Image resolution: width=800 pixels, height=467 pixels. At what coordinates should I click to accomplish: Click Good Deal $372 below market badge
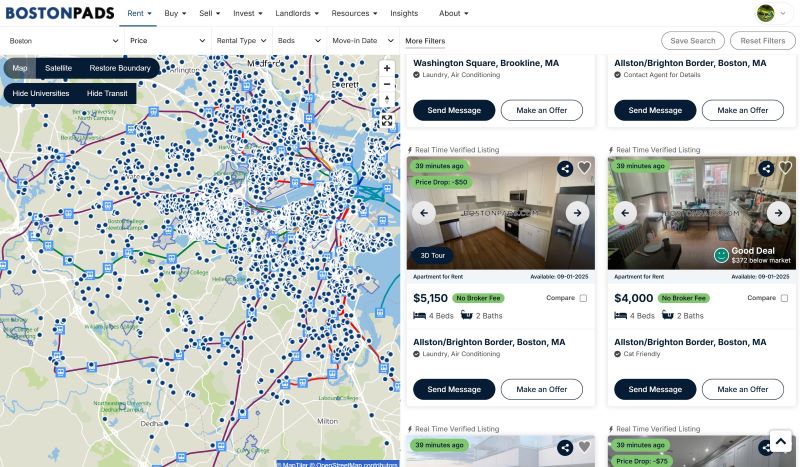pyautogui.click(x=753, y=255)
